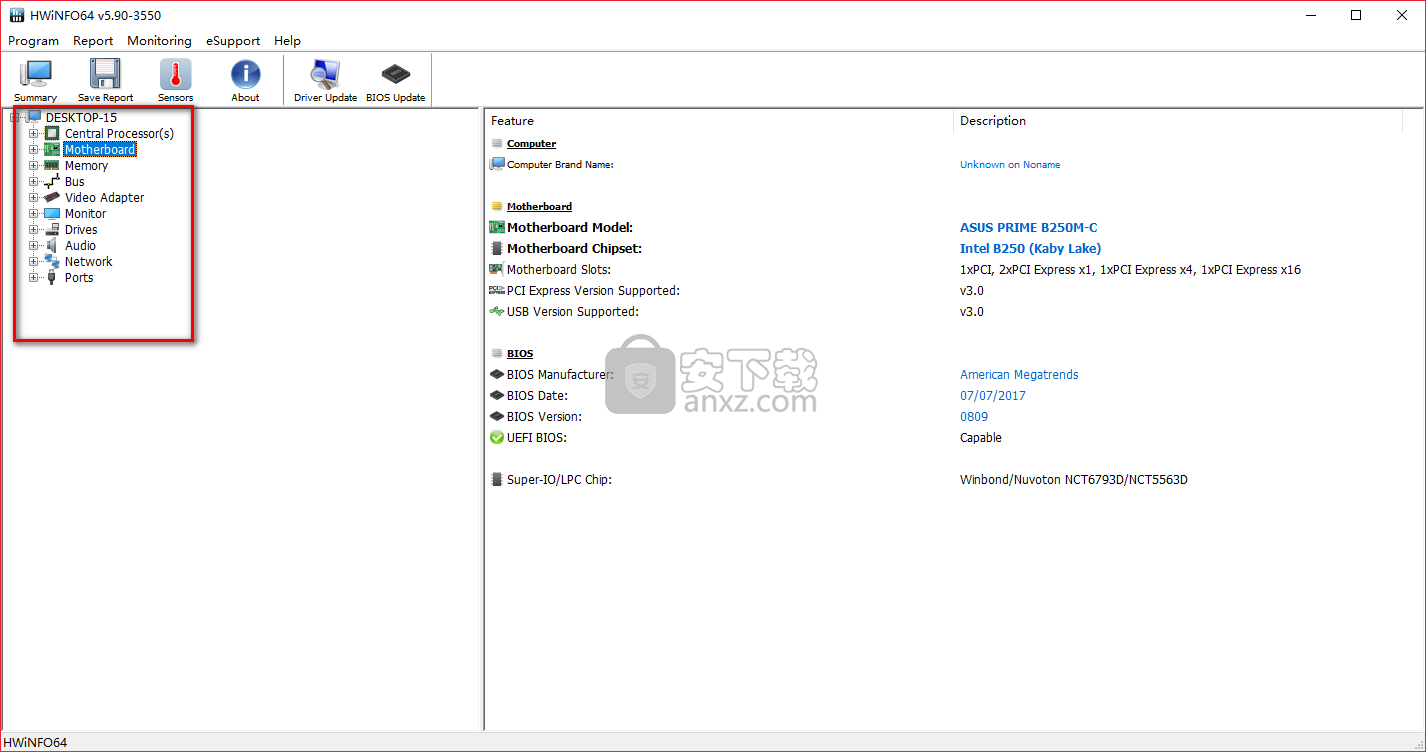Open Sensors thermometer icon

pyautogui.click(x=175, y=74)
